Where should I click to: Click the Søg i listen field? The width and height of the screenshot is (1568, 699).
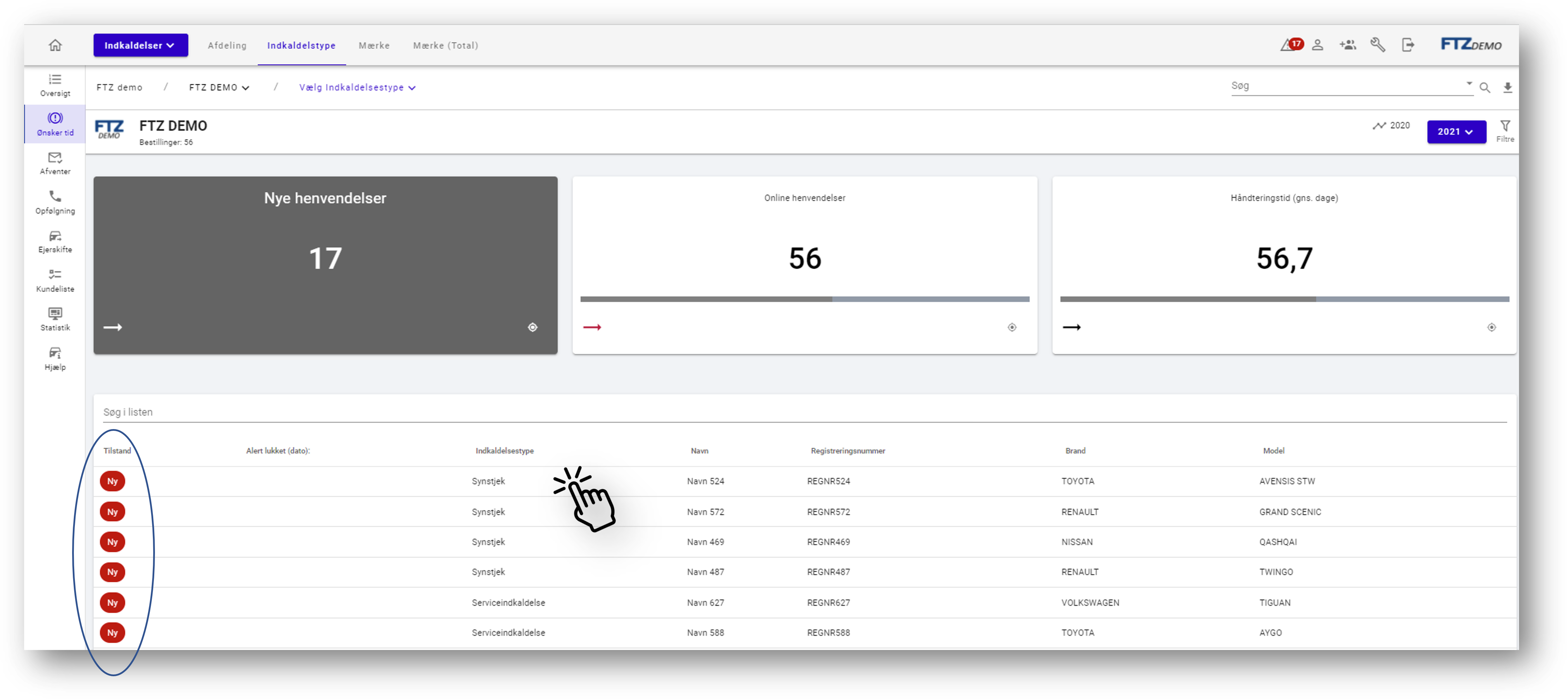pos(805,412)
